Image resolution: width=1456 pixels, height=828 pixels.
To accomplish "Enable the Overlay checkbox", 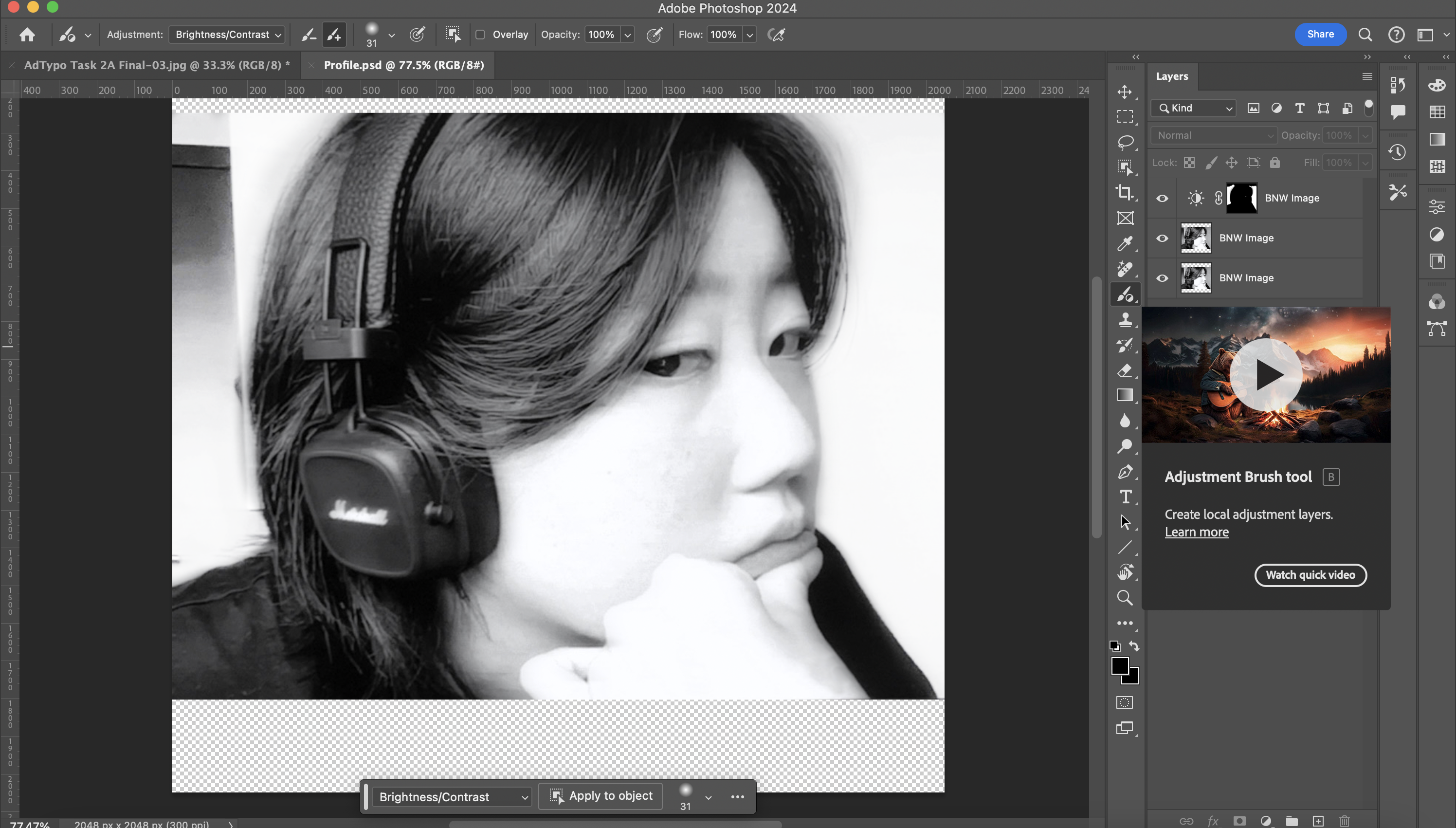I will click(480, 35).
